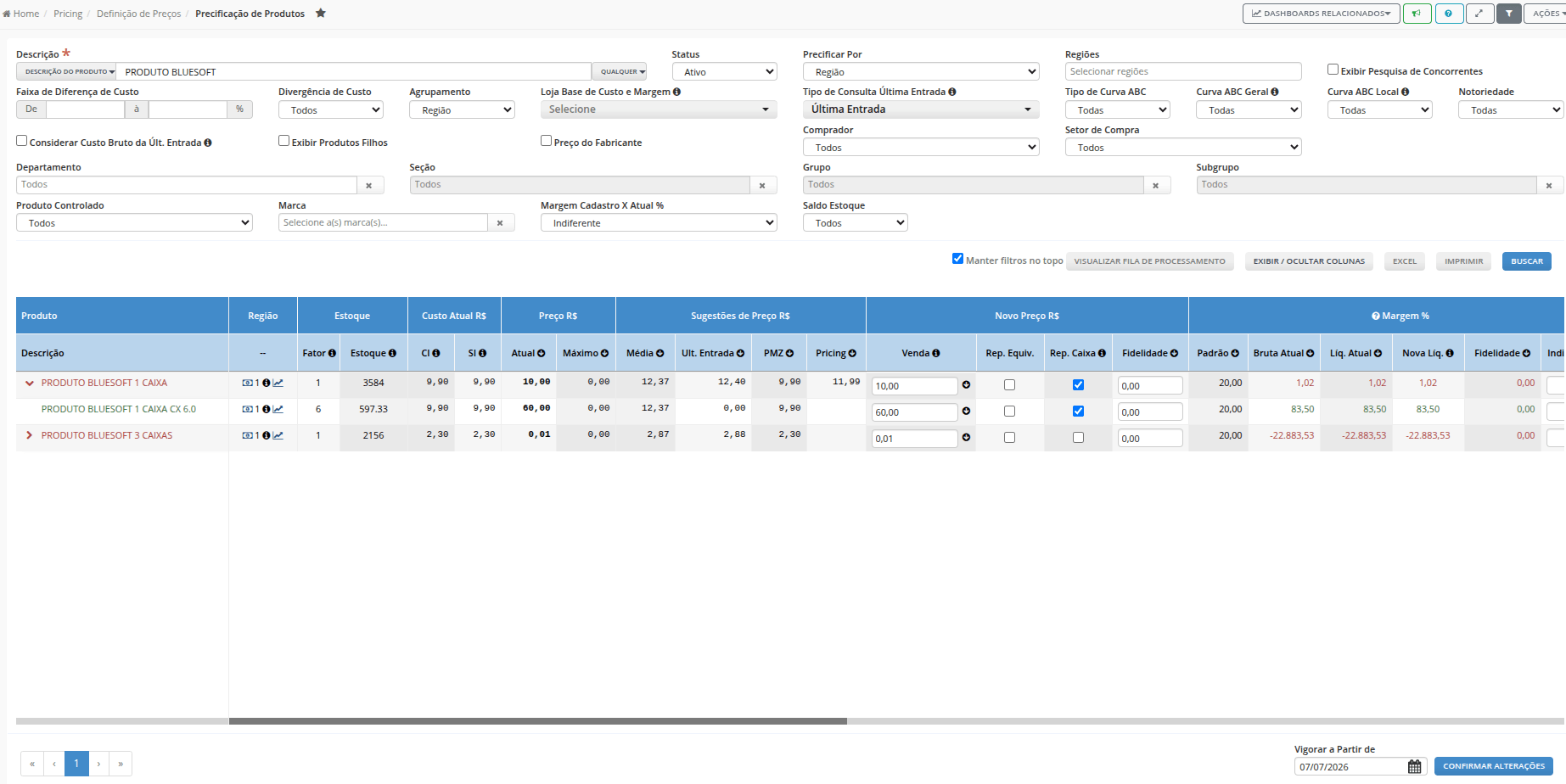Favorite this page with the star icon

point(321,13)
